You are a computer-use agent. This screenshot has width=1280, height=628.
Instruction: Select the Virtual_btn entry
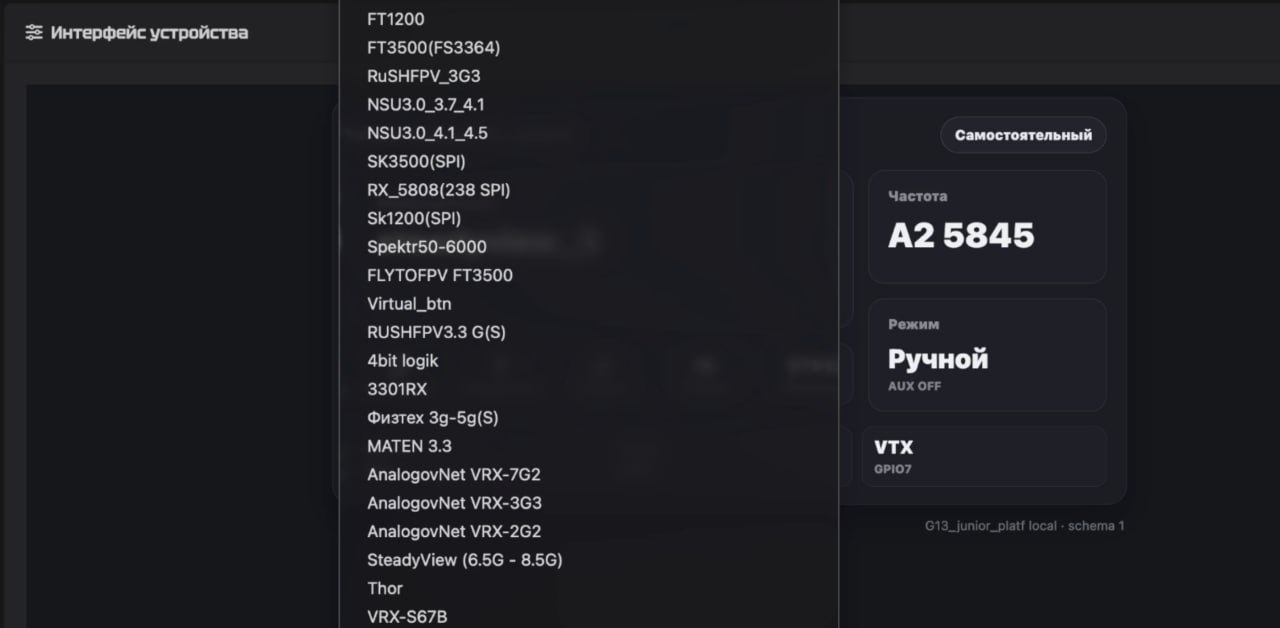click(x=589, y=304)
